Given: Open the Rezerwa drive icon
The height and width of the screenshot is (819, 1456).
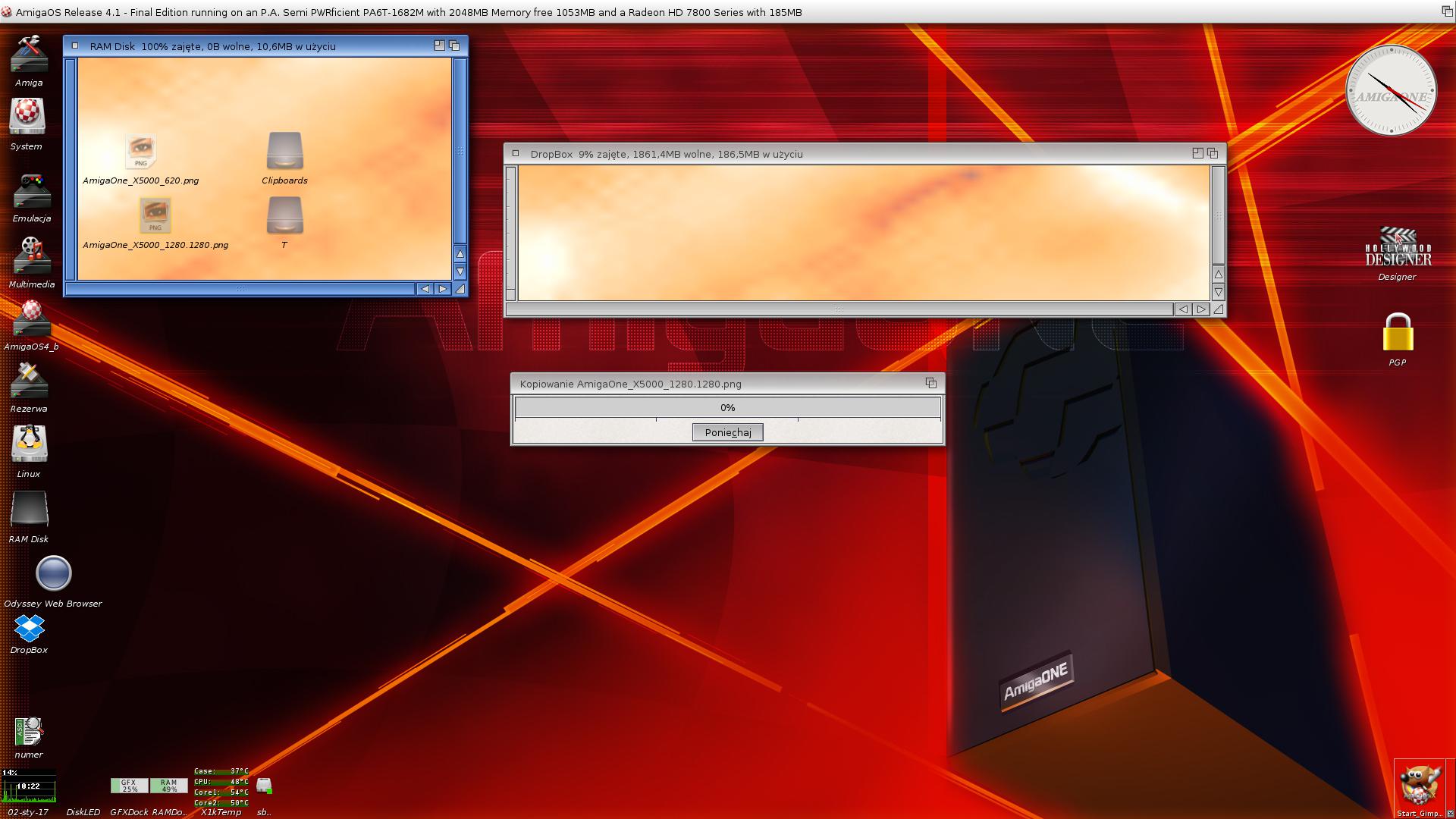Looking at the screenshot, I should tap(29, 381).
